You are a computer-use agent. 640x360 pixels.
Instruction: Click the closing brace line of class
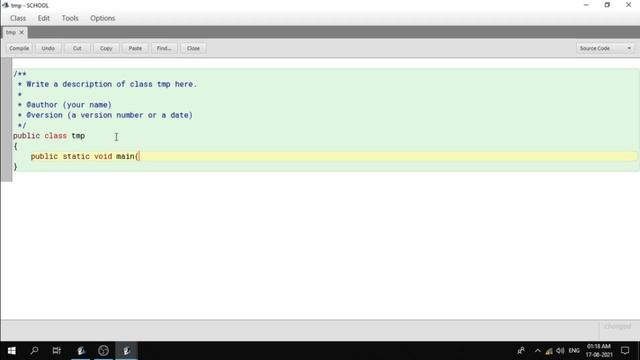16,167
